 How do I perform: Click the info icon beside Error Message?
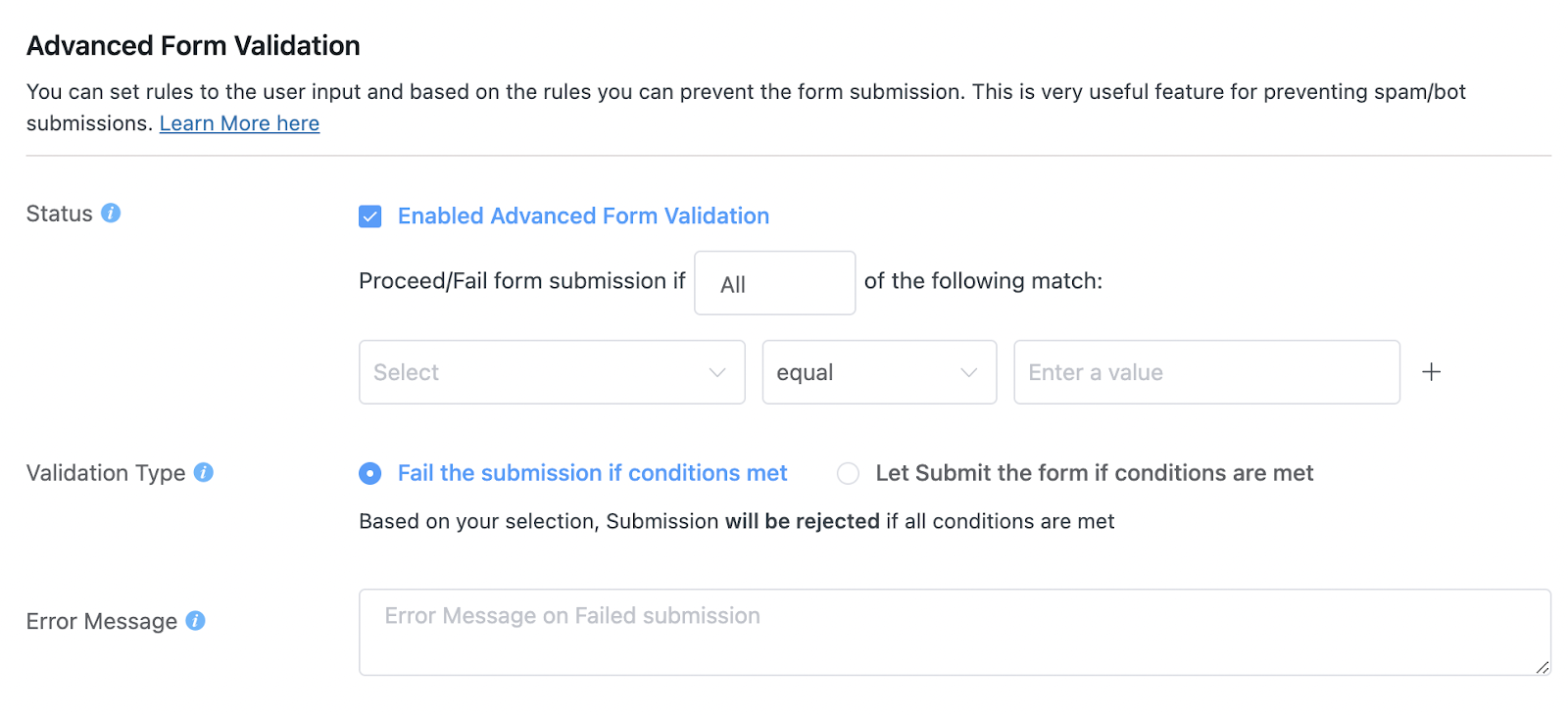[x=195, y=621]
